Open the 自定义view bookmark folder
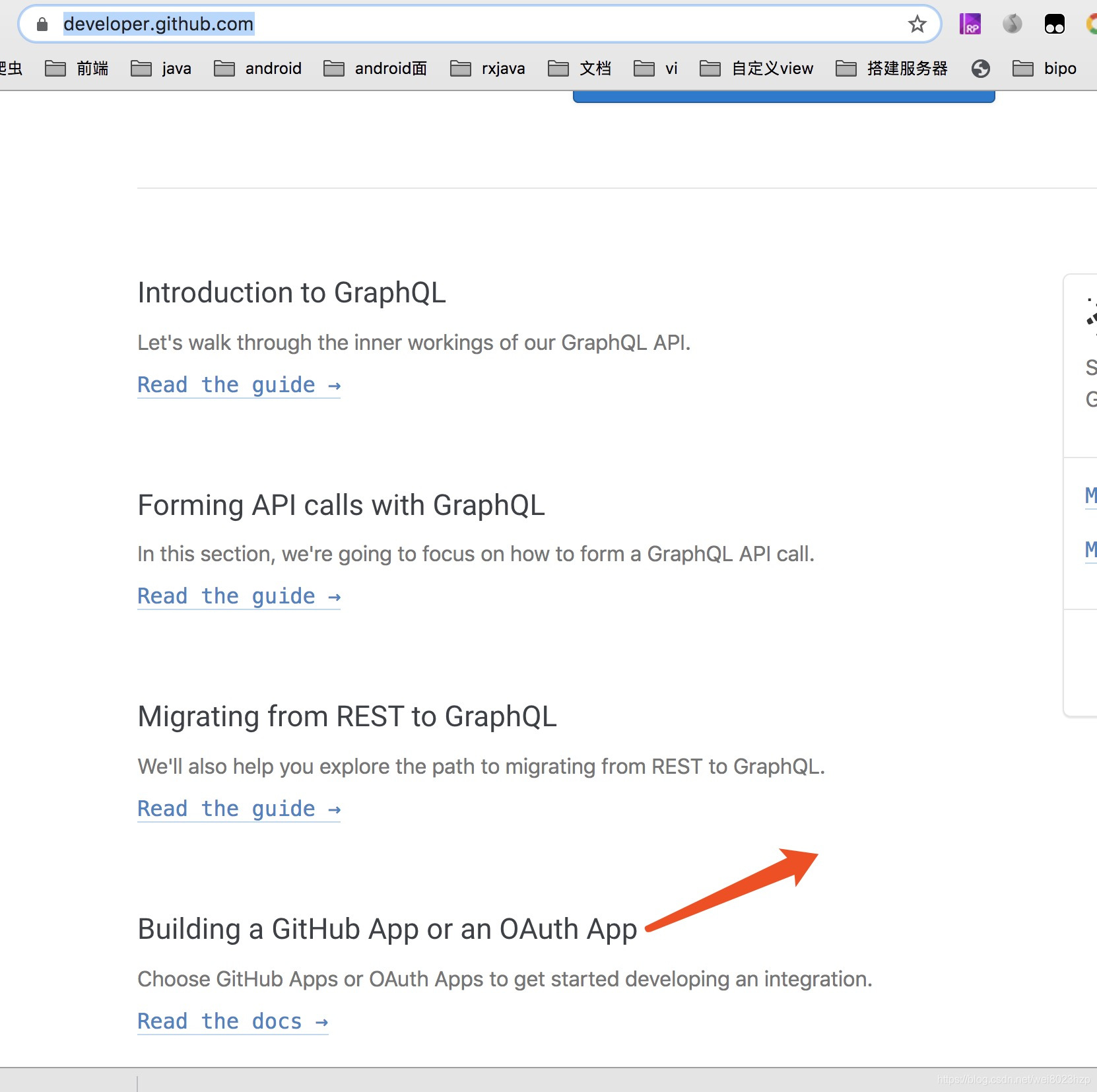 tap(756, 68)
